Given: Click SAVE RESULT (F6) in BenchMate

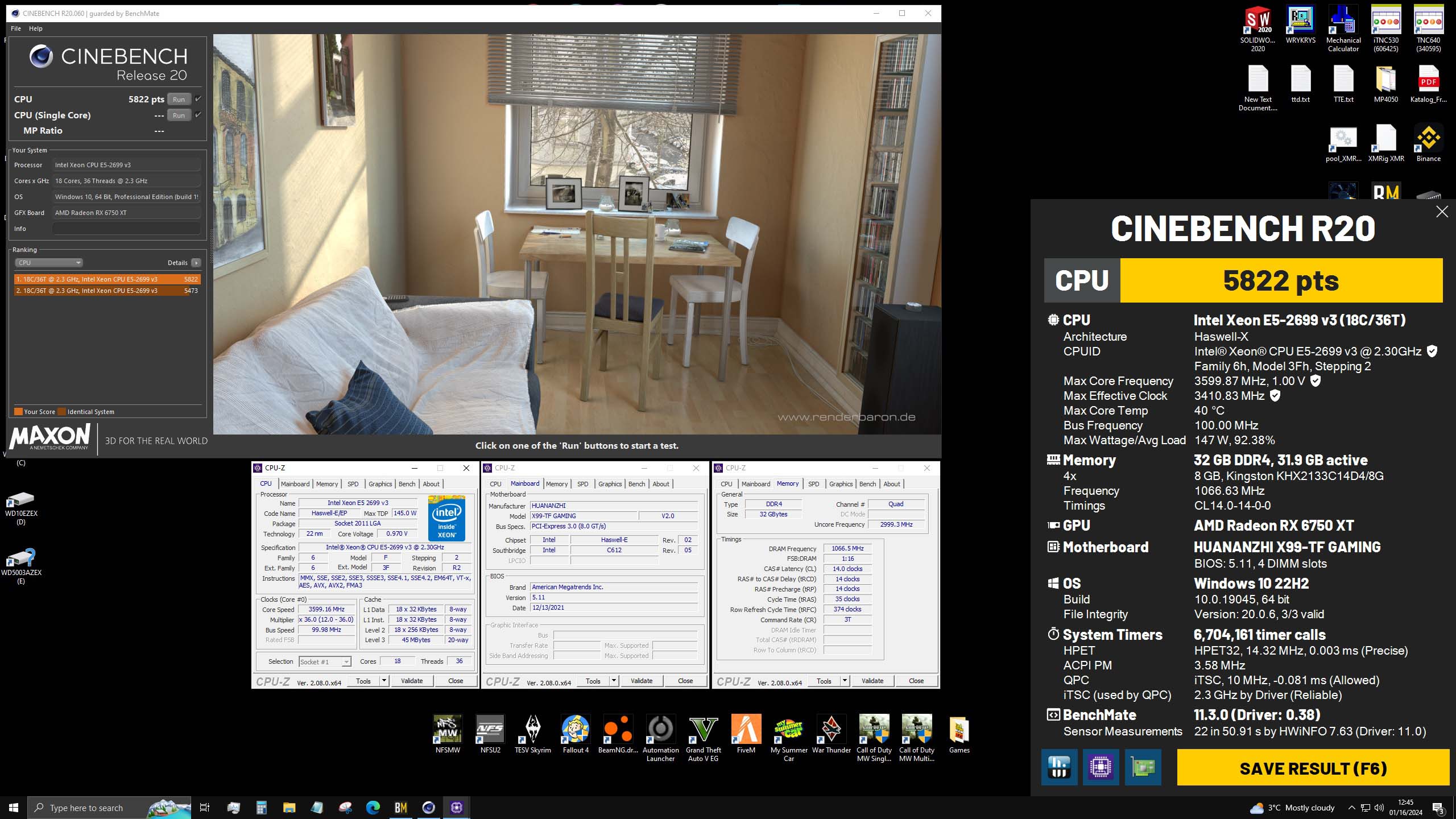Looking at the screenshot, I should 1313,768.
